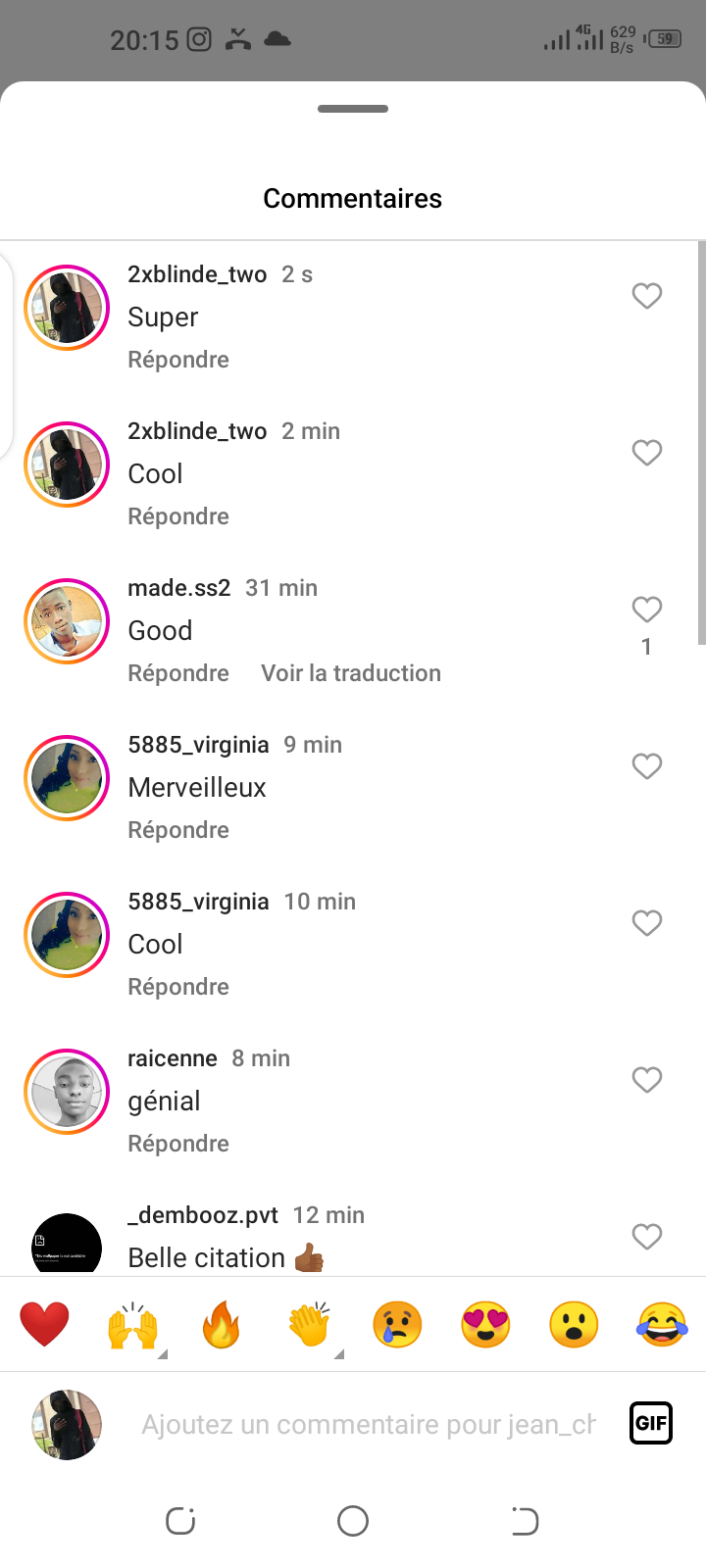The height and width of the screenshot is (1568, 706).
Task: Open the GIF picker
Action: tap(651, 1423)
